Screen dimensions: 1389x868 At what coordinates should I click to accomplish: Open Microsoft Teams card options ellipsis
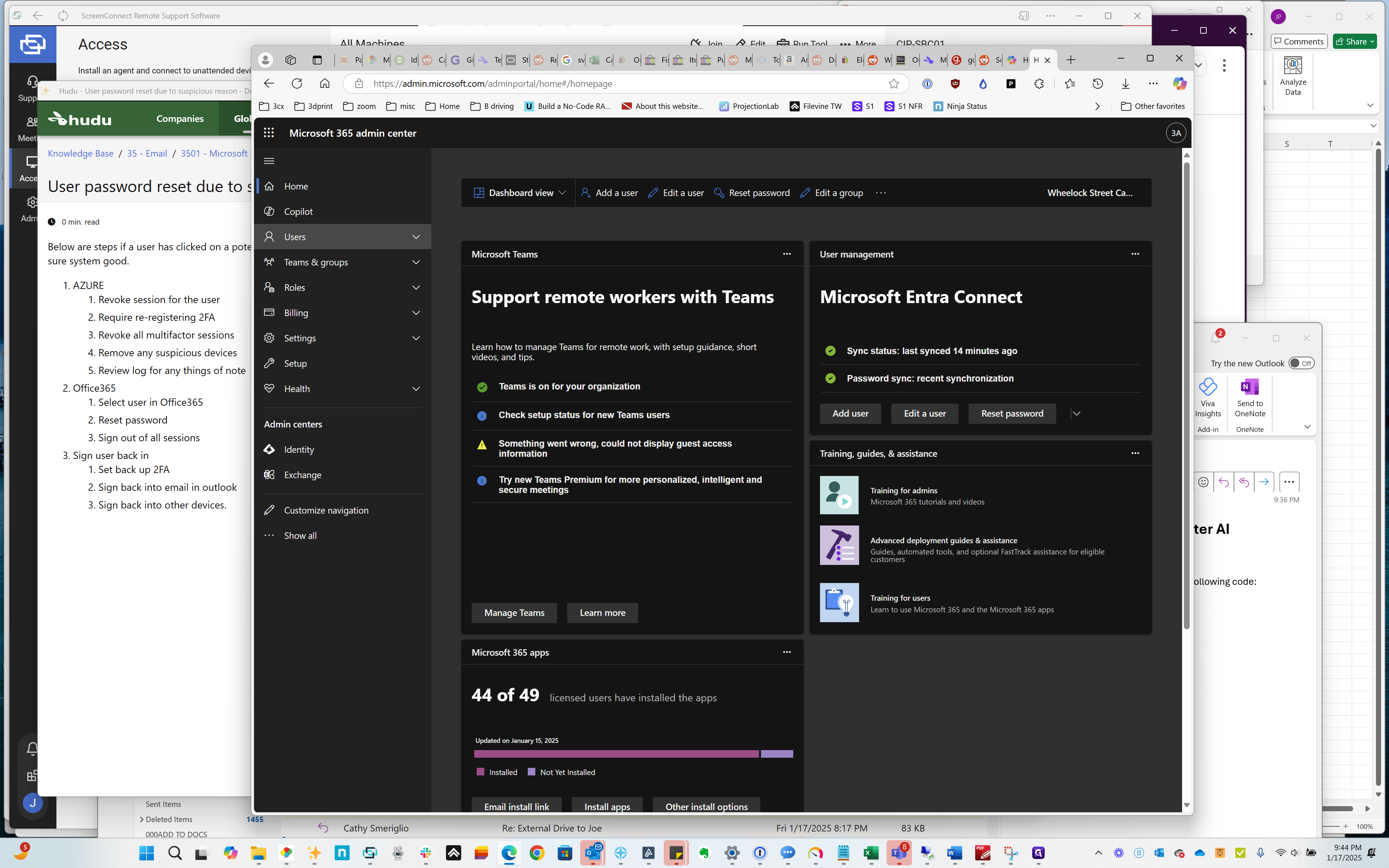787,254
